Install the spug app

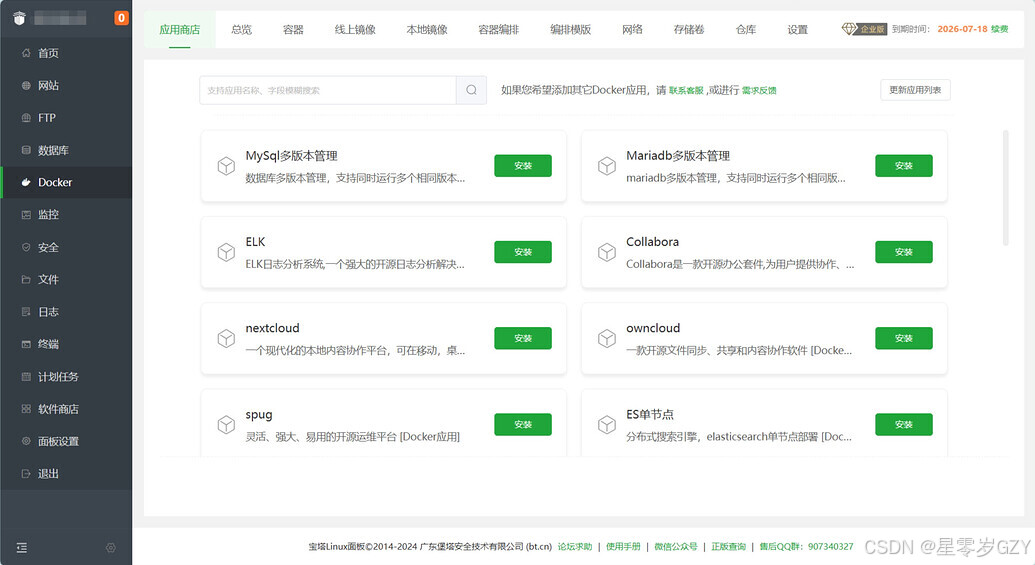click(523, 424)
